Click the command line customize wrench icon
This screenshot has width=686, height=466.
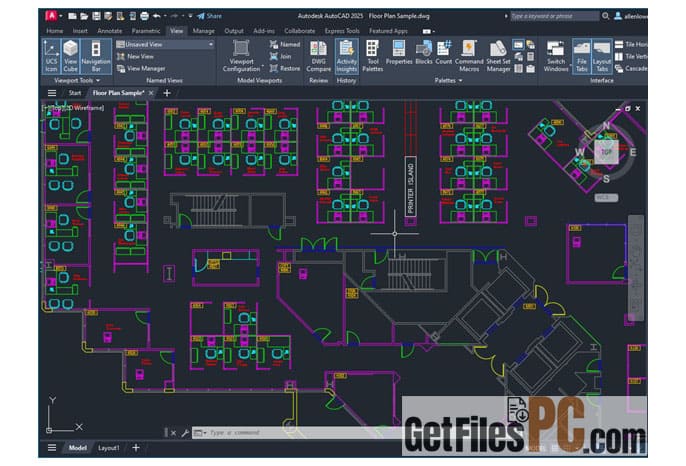pyautogui.click(x=185, y=433)
